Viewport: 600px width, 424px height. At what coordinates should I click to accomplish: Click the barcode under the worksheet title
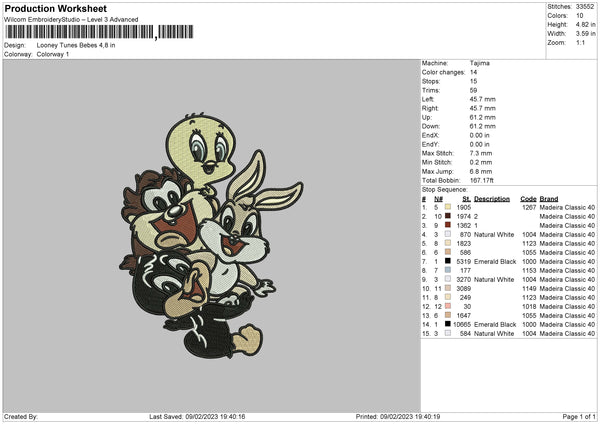click(99, 32)
